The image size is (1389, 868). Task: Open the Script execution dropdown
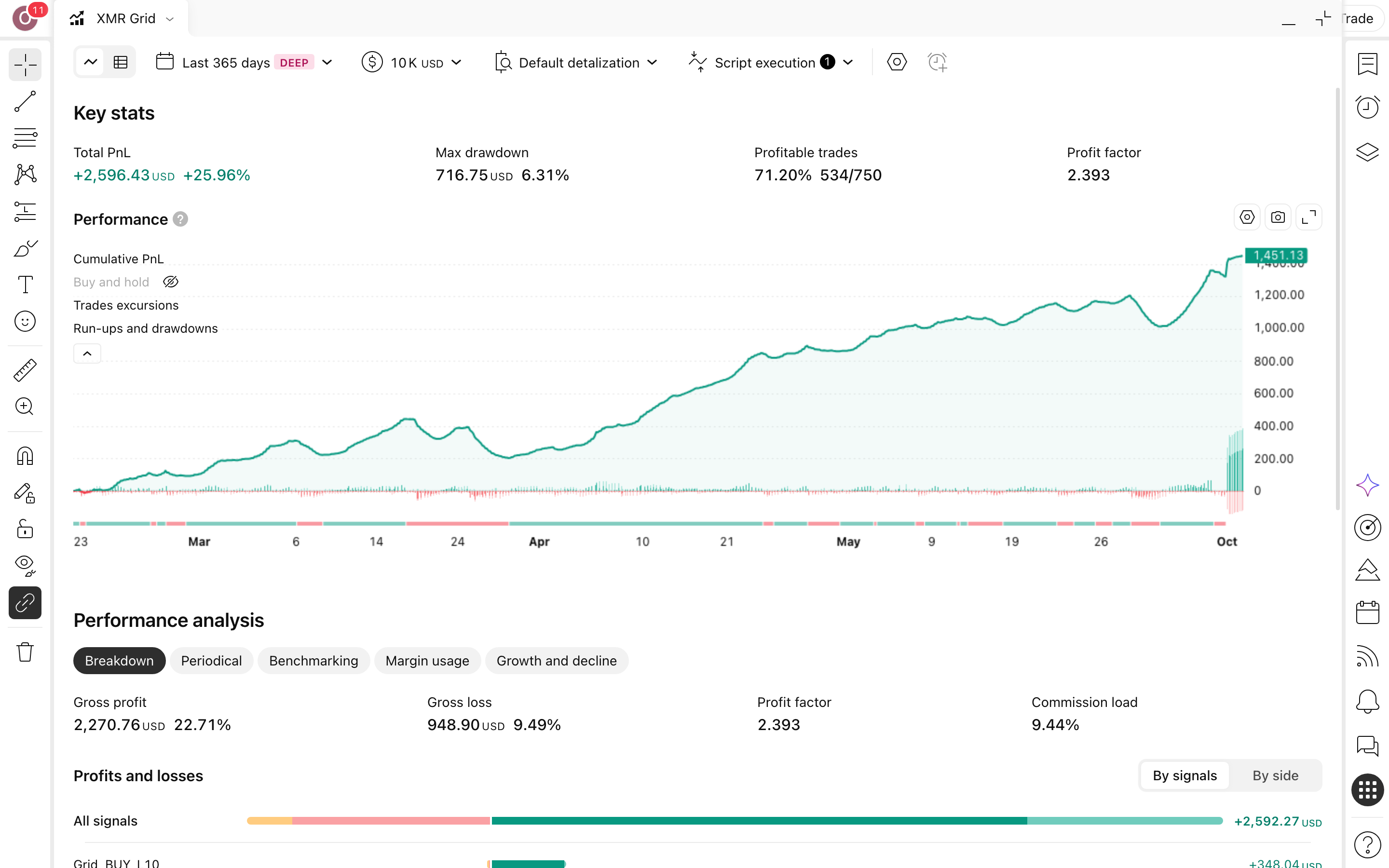coord(771,62)
